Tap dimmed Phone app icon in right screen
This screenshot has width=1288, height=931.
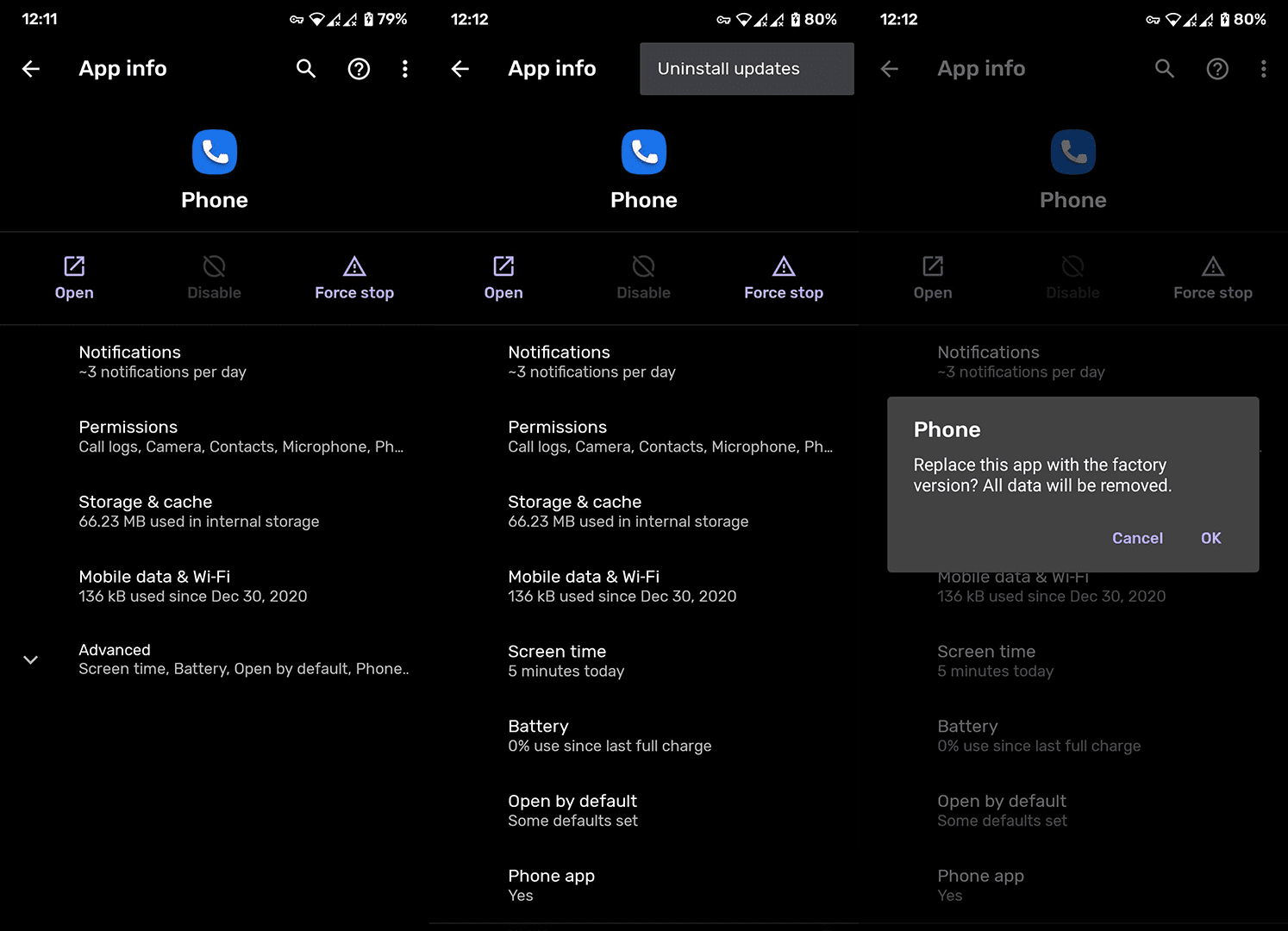1073,153
